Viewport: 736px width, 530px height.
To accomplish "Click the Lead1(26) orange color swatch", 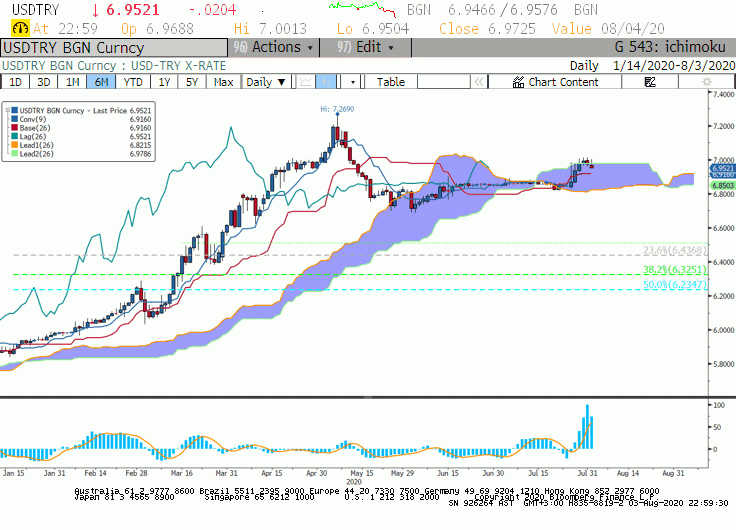I will click(x=15, y=146).
